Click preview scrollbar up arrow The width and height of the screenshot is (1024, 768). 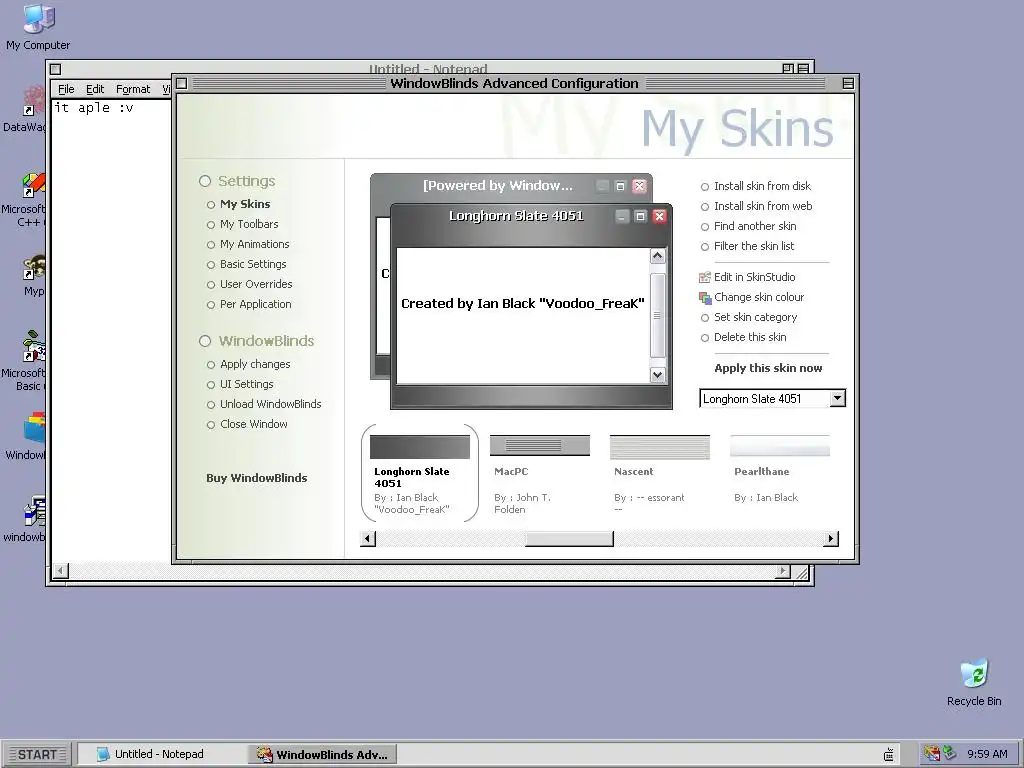[658, 256]
